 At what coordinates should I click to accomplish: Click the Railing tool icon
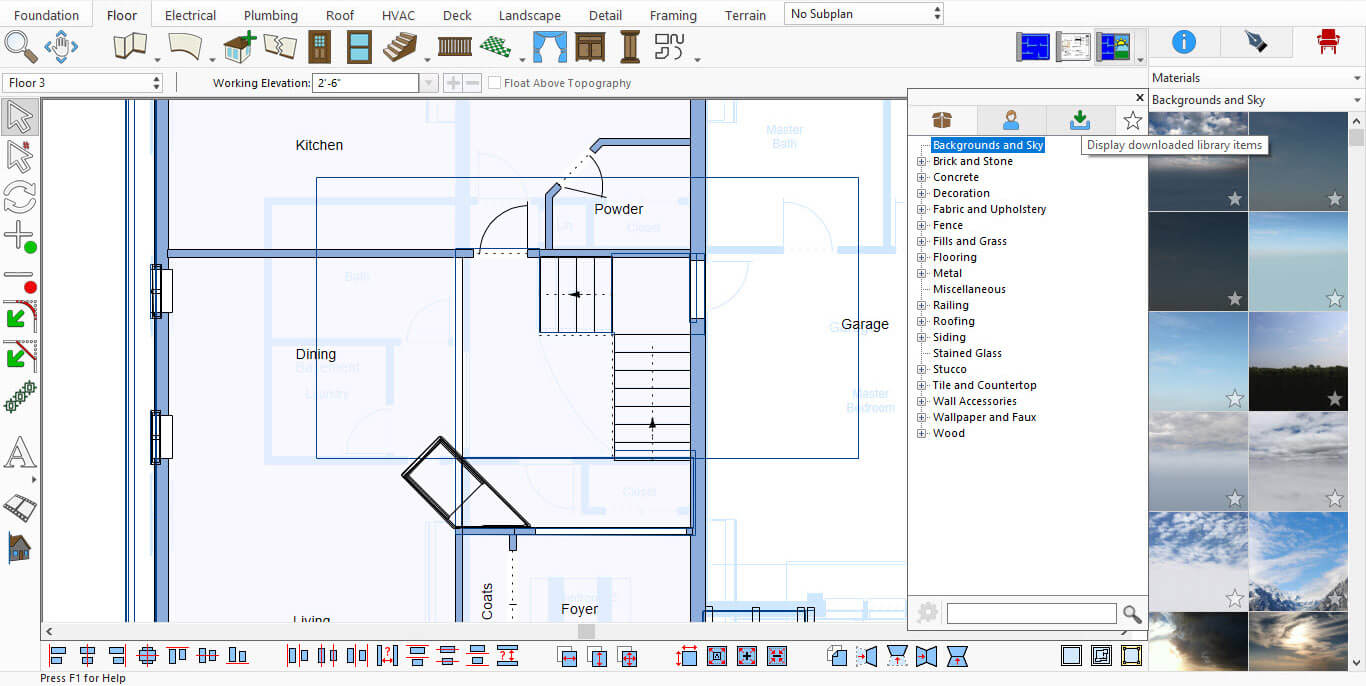coord(454,47)
